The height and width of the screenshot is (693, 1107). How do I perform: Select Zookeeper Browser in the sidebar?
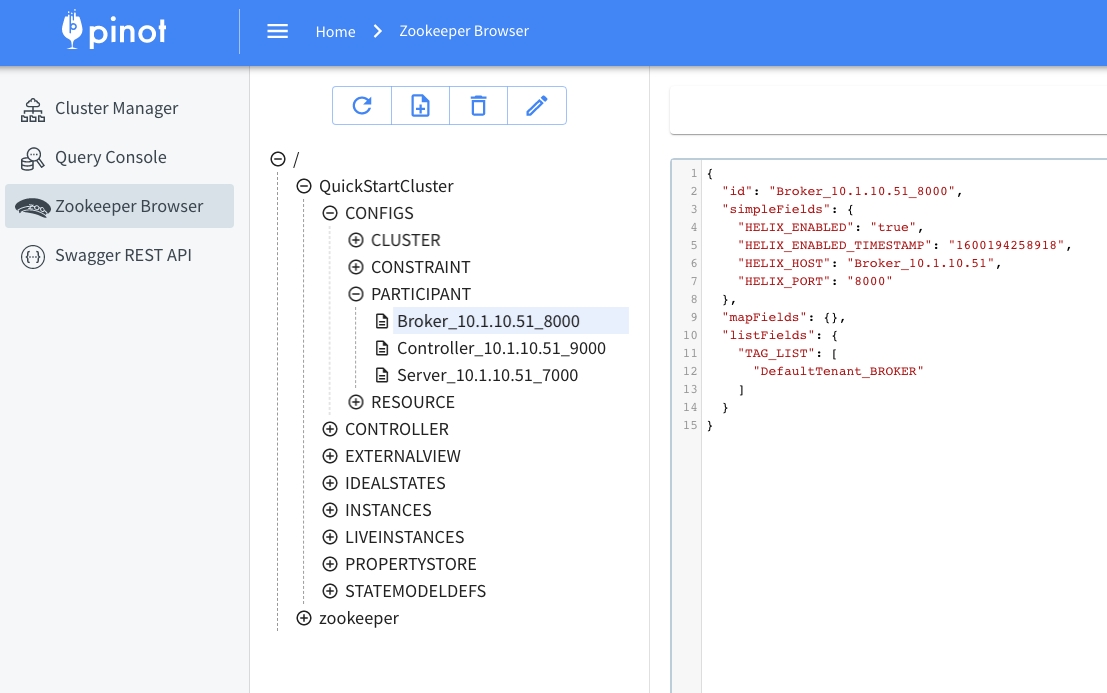(x=128, y=206)
